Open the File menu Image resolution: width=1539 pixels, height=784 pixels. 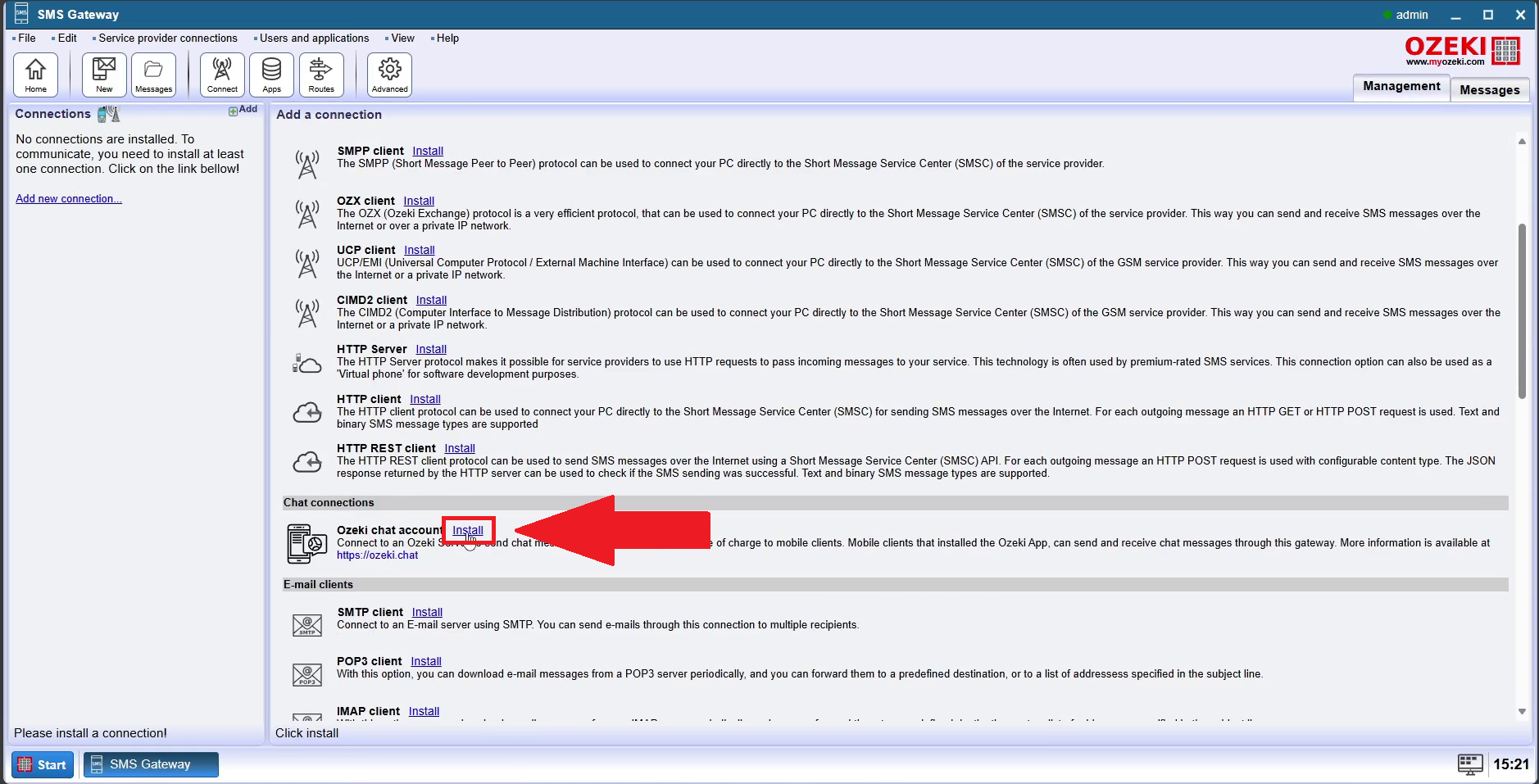(27, 39)
